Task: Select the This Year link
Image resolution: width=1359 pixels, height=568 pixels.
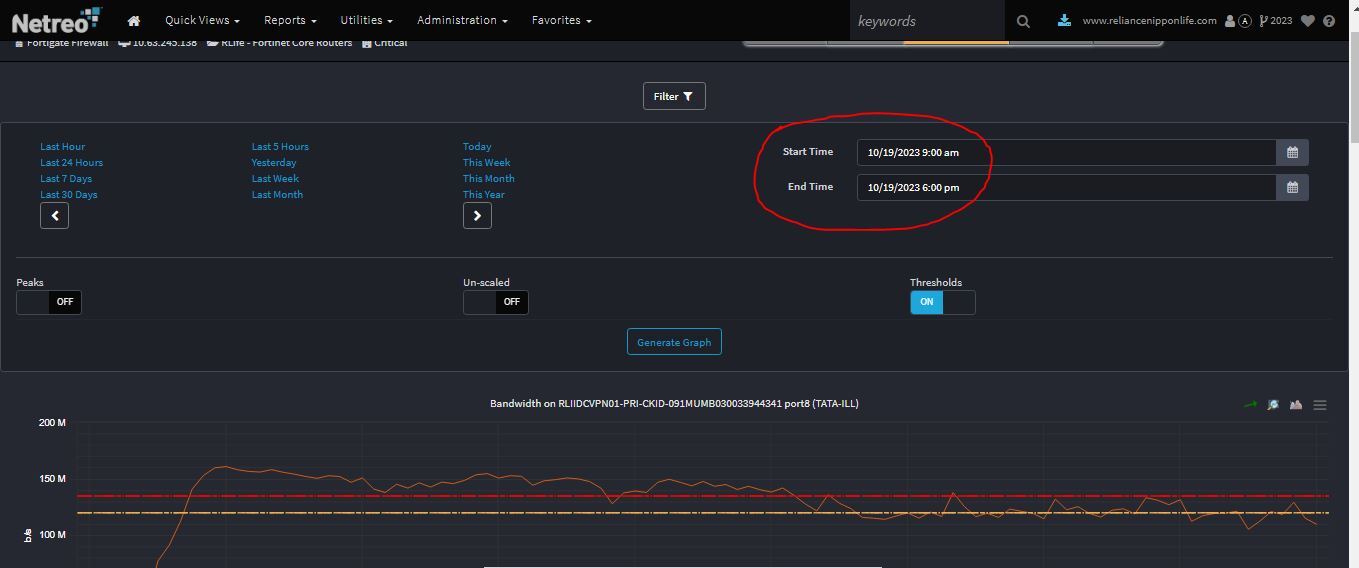Action: pyautogui.click(x=484, y=195)
